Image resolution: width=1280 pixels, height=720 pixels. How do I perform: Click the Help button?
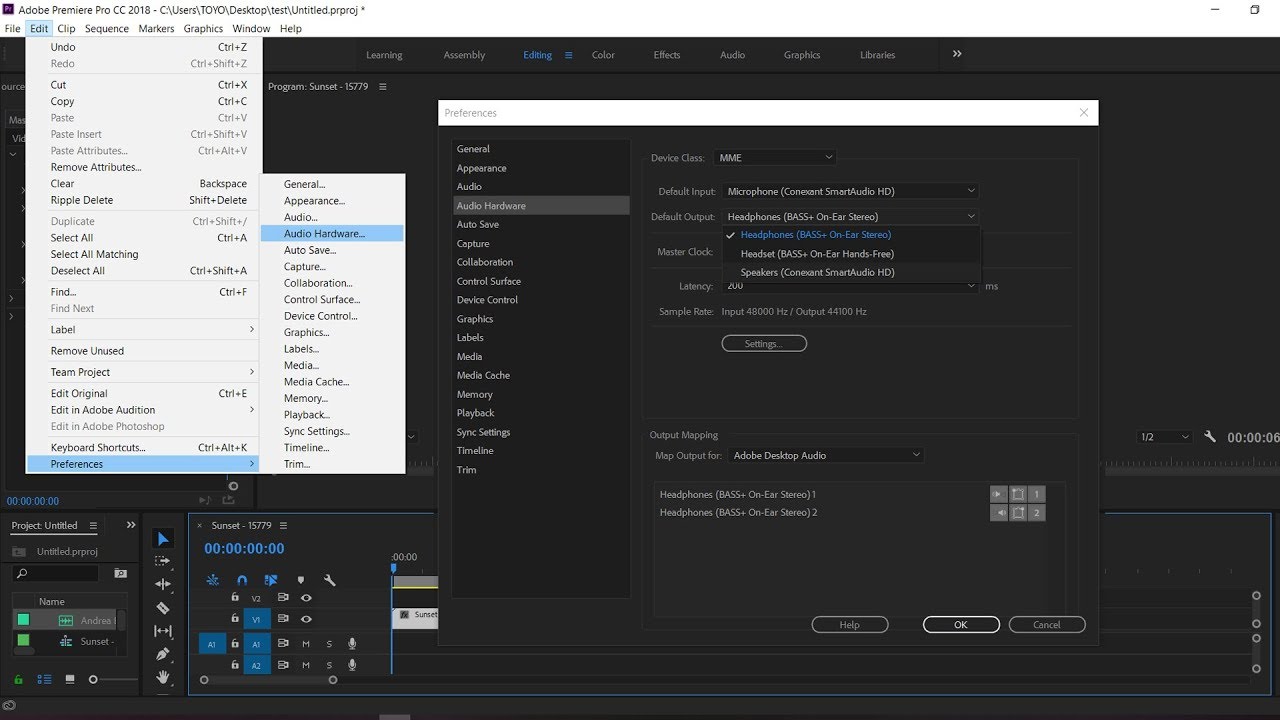pyautogui.click(x=850, y=624)
